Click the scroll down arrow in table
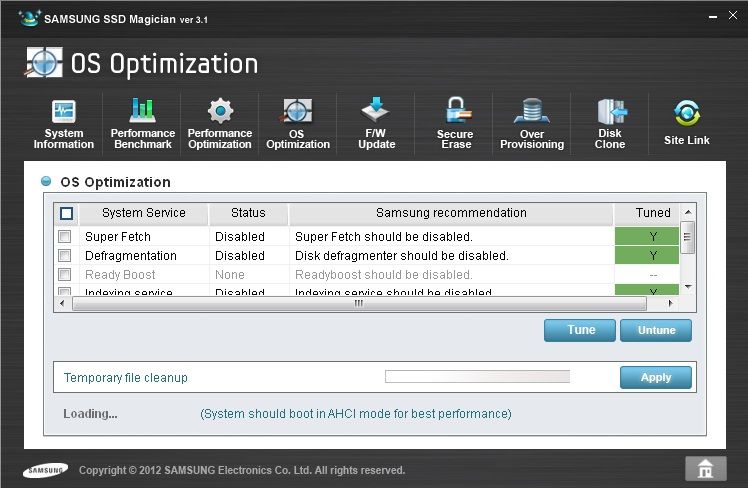This screenshot has width=748, height=488. (x=688, y=287)
